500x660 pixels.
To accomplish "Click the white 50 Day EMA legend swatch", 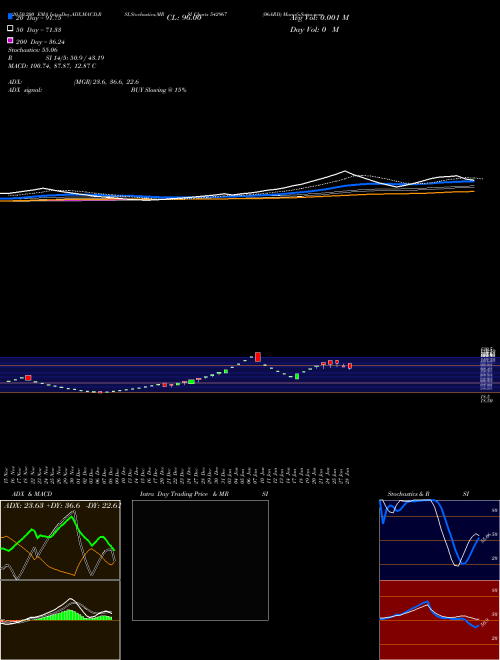I will (x=10, y=29).
